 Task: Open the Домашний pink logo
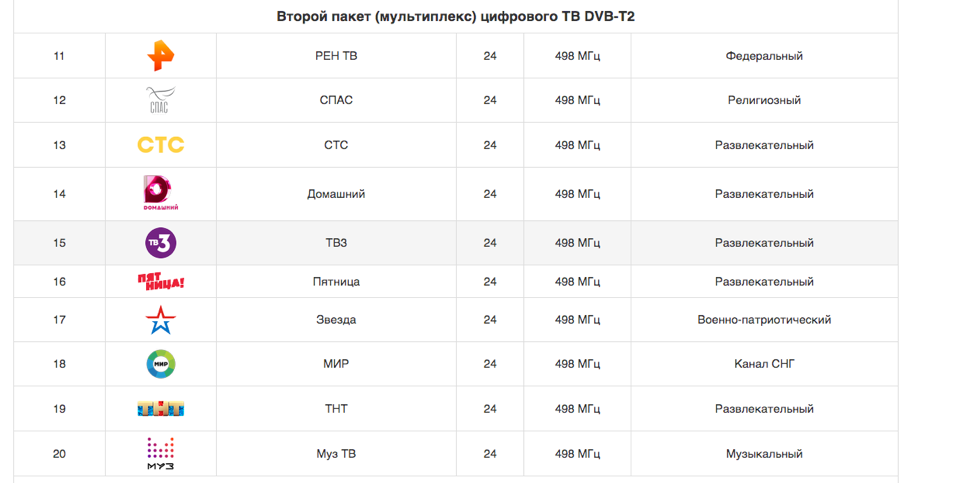161,193
